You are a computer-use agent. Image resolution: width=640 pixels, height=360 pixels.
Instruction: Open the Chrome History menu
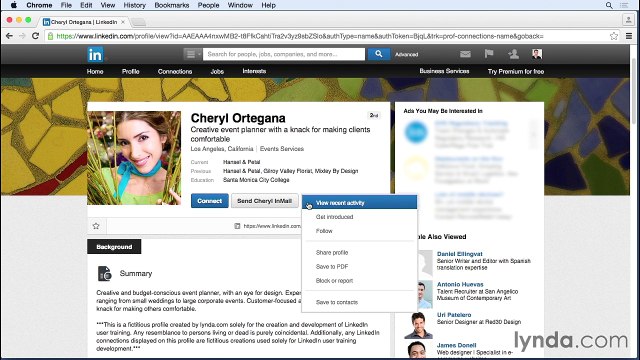pyautogui.click(x=134, y=5)
